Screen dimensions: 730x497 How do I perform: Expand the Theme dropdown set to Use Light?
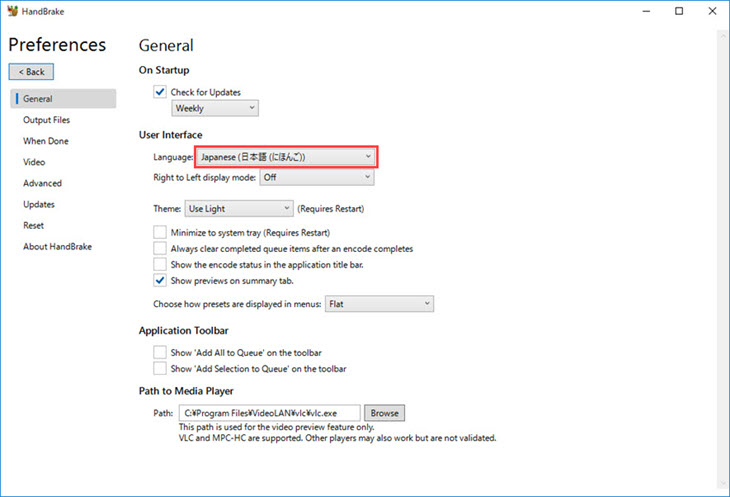click(238, 209)
